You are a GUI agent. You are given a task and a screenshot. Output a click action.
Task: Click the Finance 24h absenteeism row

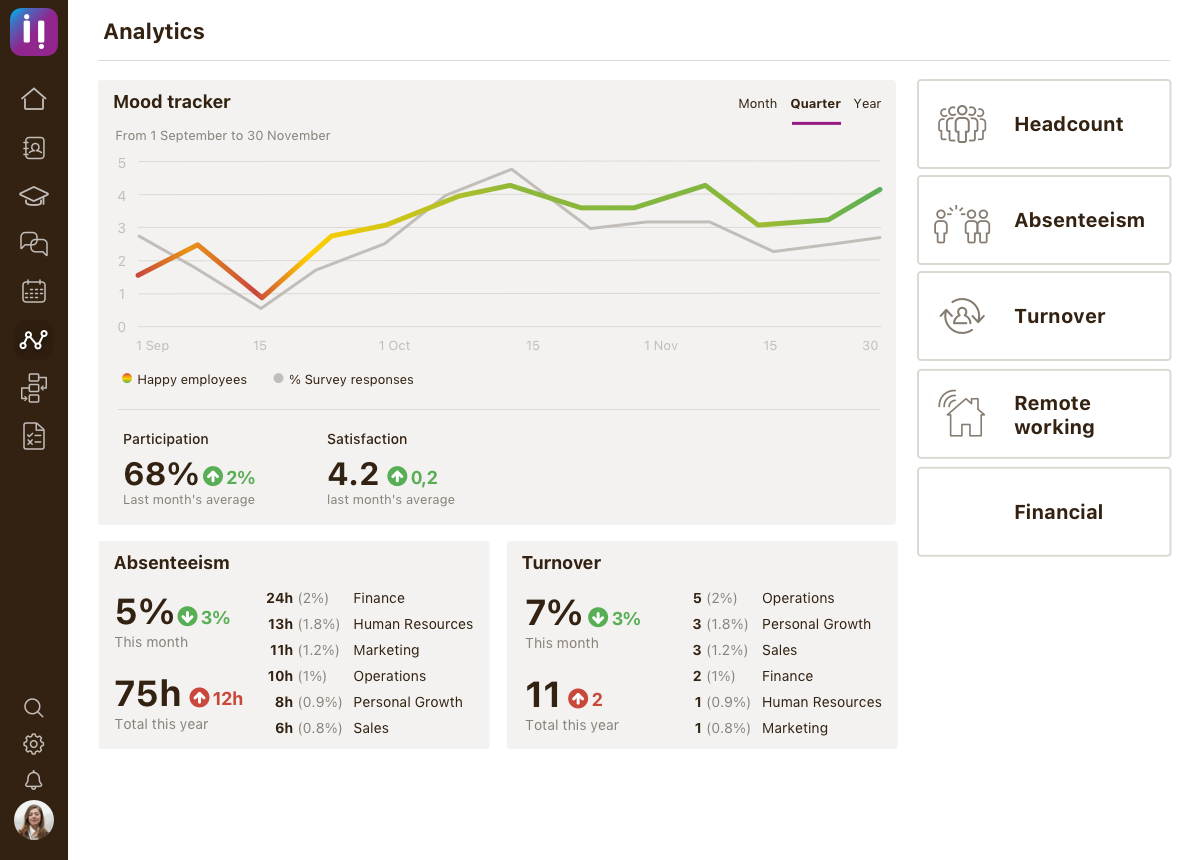(370, 598)
